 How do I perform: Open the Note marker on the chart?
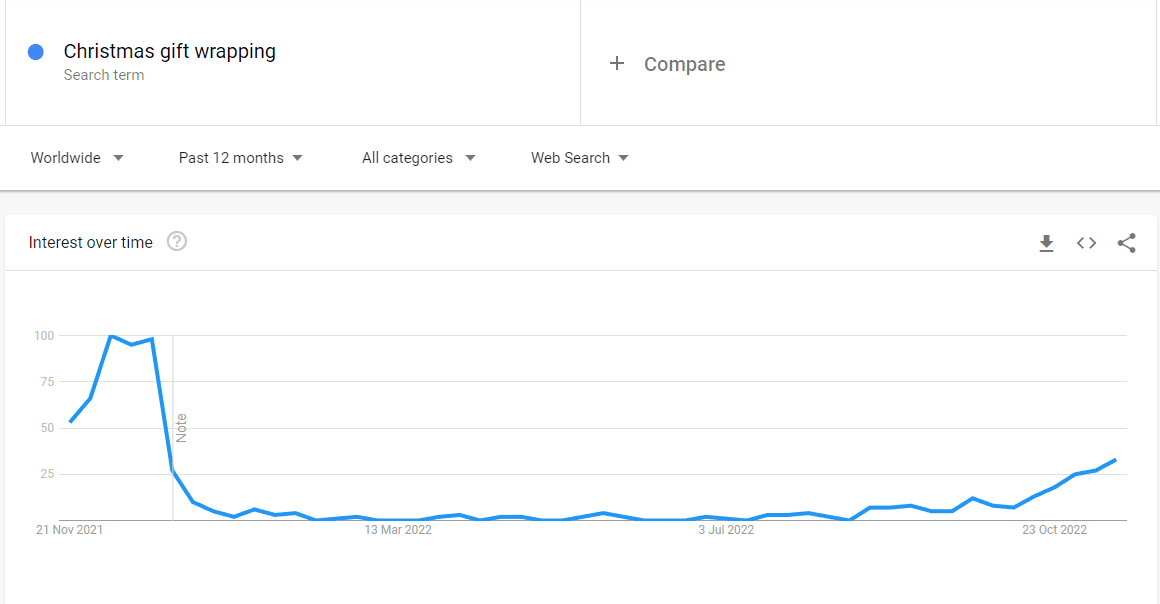click(181, 428)
